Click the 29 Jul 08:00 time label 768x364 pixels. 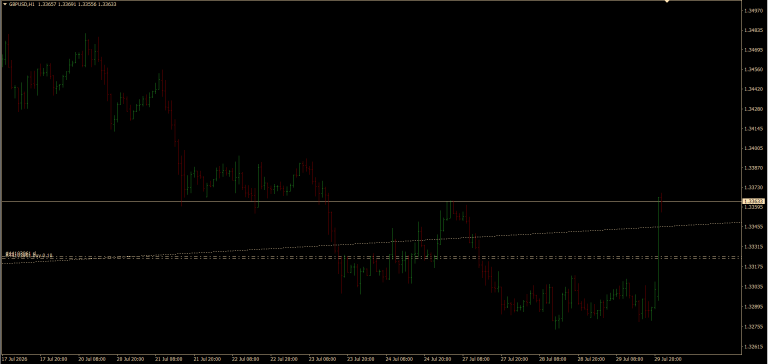click(629, 359)
